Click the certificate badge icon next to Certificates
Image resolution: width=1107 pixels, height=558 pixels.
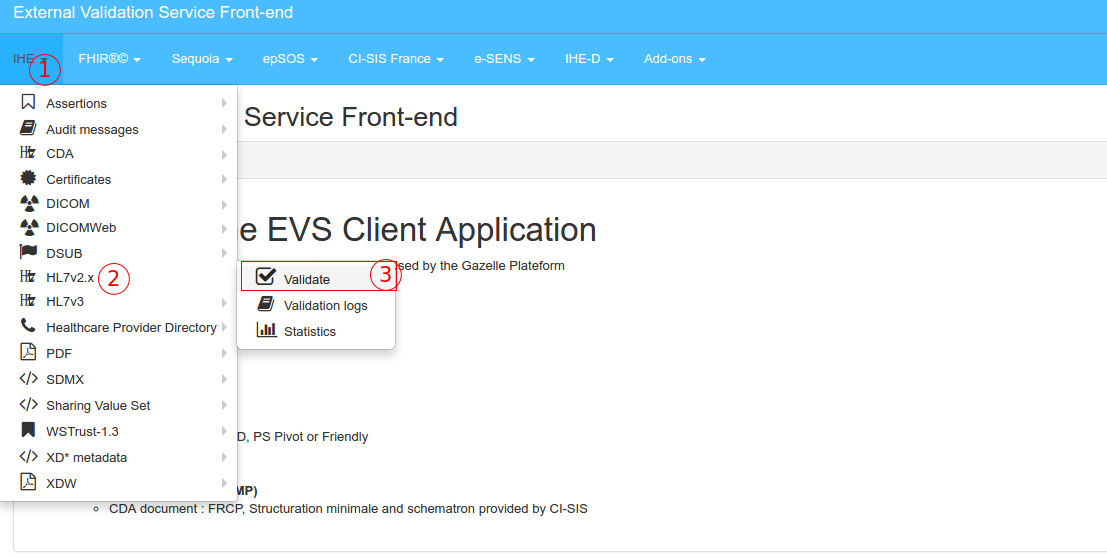tap(28, 179)
